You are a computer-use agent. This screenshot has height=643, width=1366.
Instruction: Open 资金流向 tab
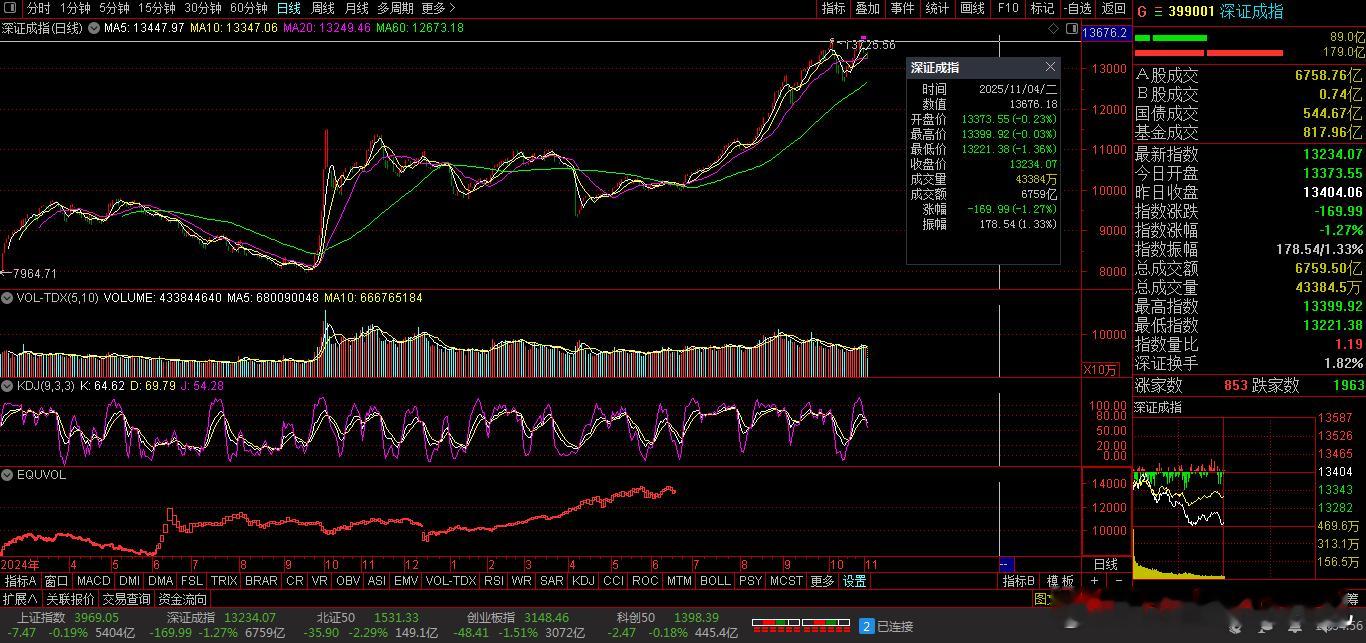click(183, 599)
